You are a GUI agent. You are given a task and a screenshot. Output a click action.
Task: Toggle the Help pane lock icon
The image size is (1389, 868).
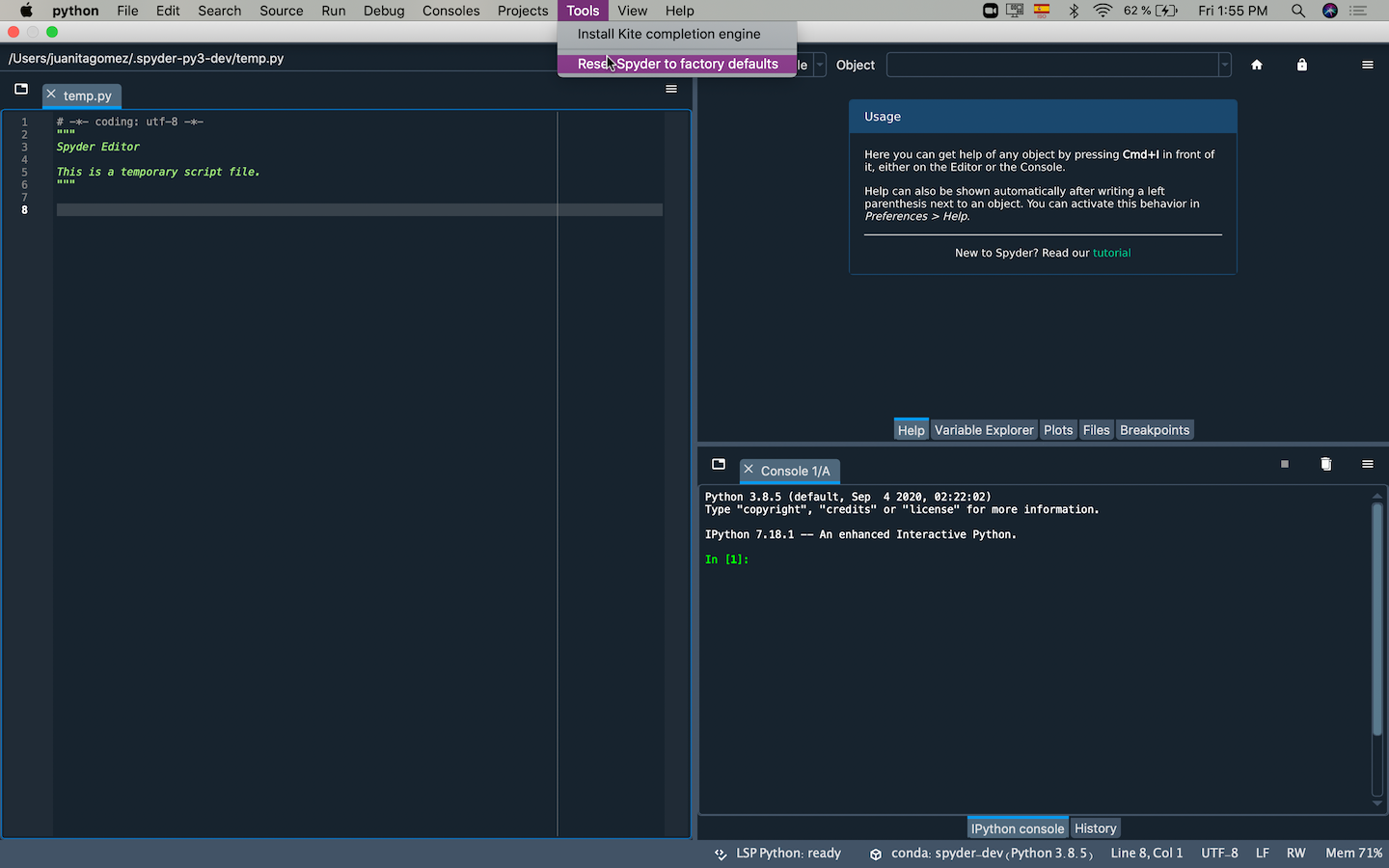click(x=1301, y=65)
